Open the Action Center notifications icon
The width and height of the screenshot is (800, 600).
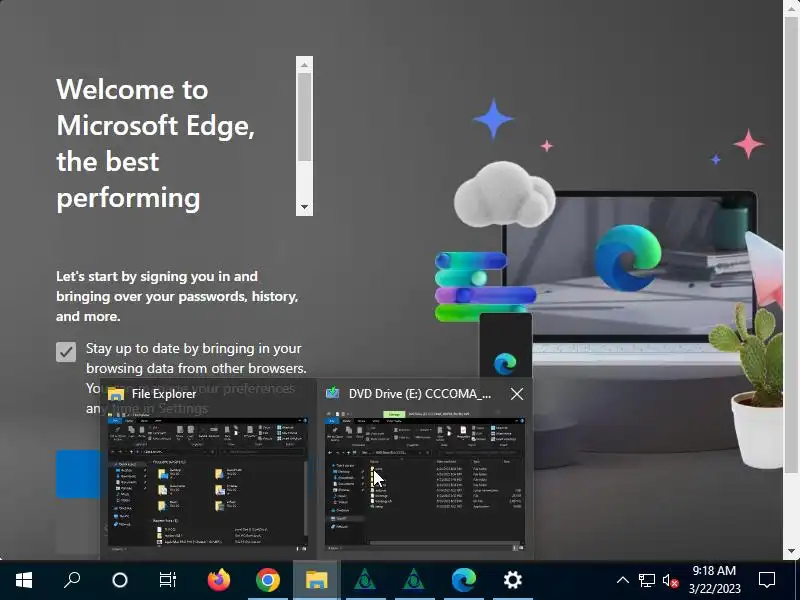[767, 580]
